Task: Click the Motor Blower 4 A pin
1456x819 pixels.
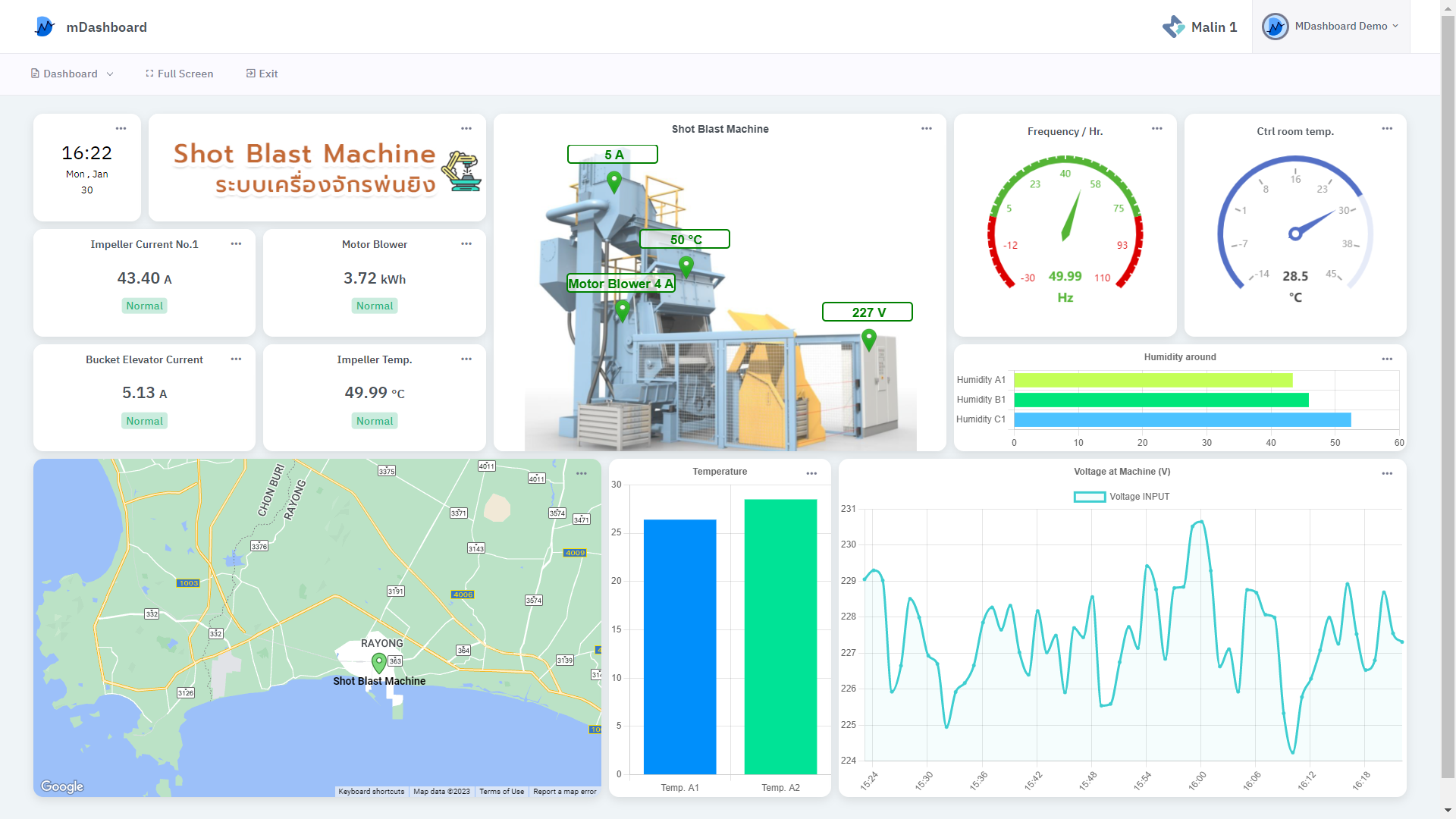Action: (x=622, y=309)
